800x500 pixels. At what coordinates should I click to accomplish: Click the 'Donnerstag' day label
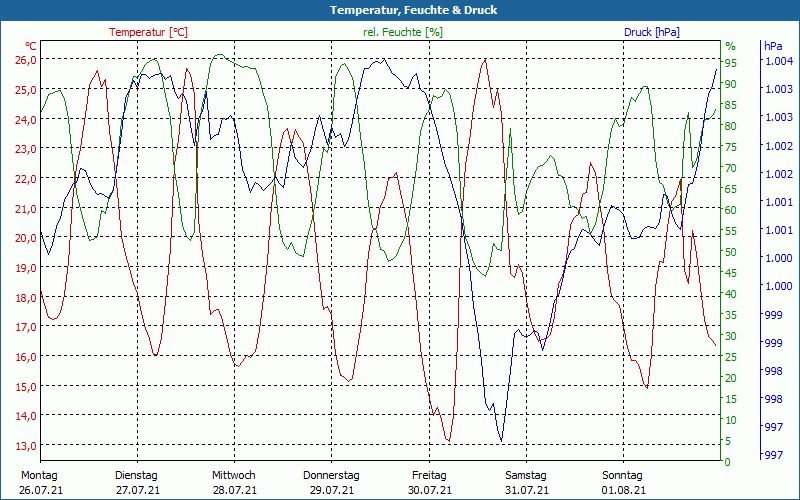click(331, 475)
